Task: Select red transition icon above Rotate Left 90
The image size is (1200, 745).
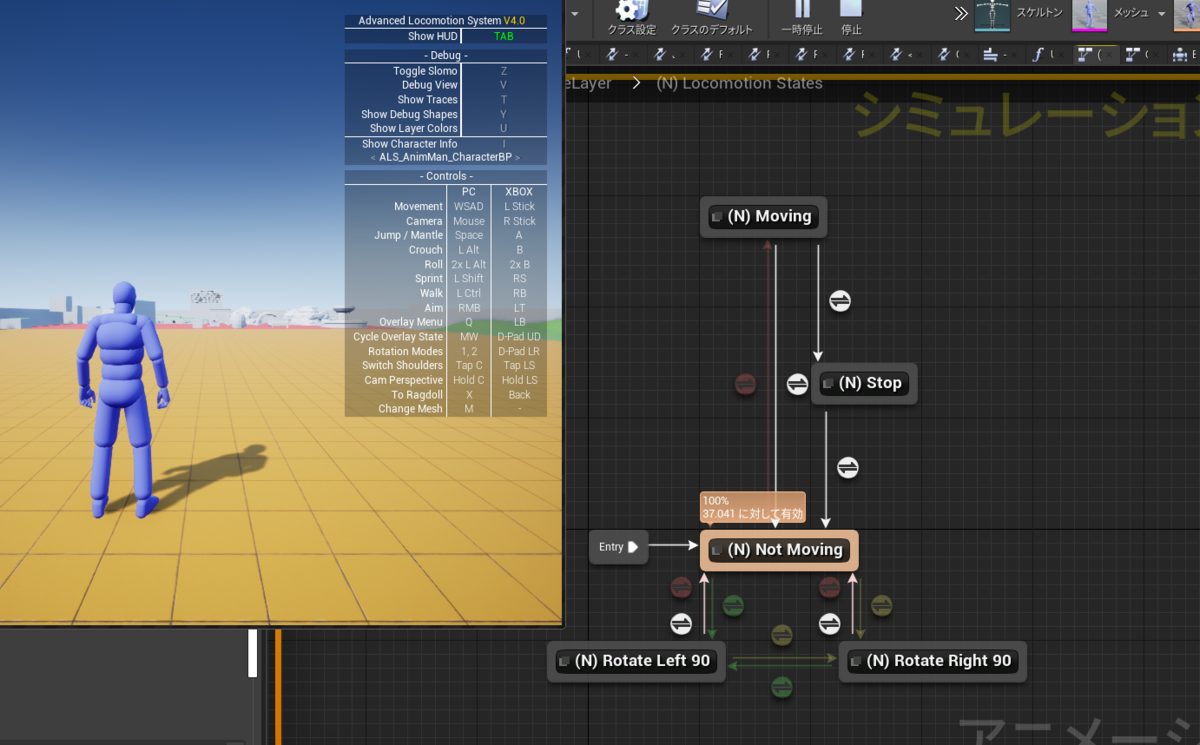Action: 681,587
